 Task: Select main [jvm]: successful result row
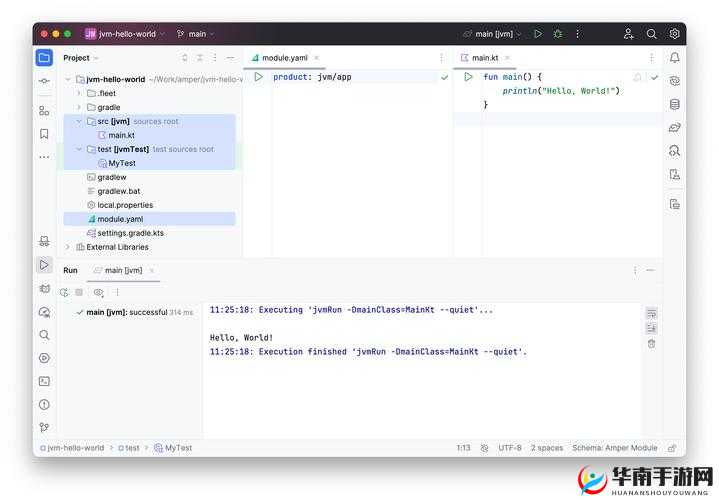click(x=135, y=312)
